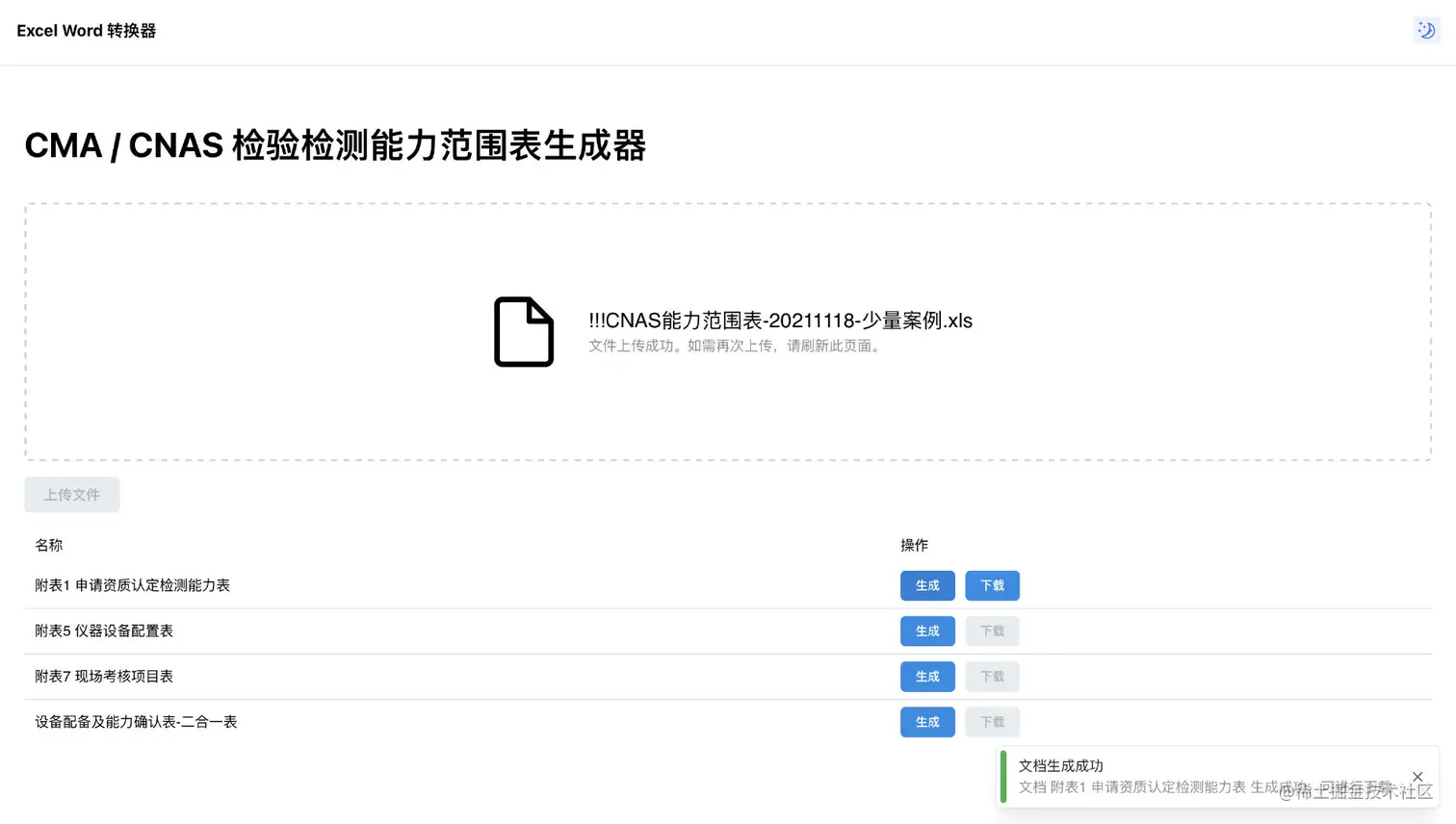The height and width of the screenshot is (824, 1456).
Task: Toggle dark mode with the moon icon
Action: tap(1426, 30)
